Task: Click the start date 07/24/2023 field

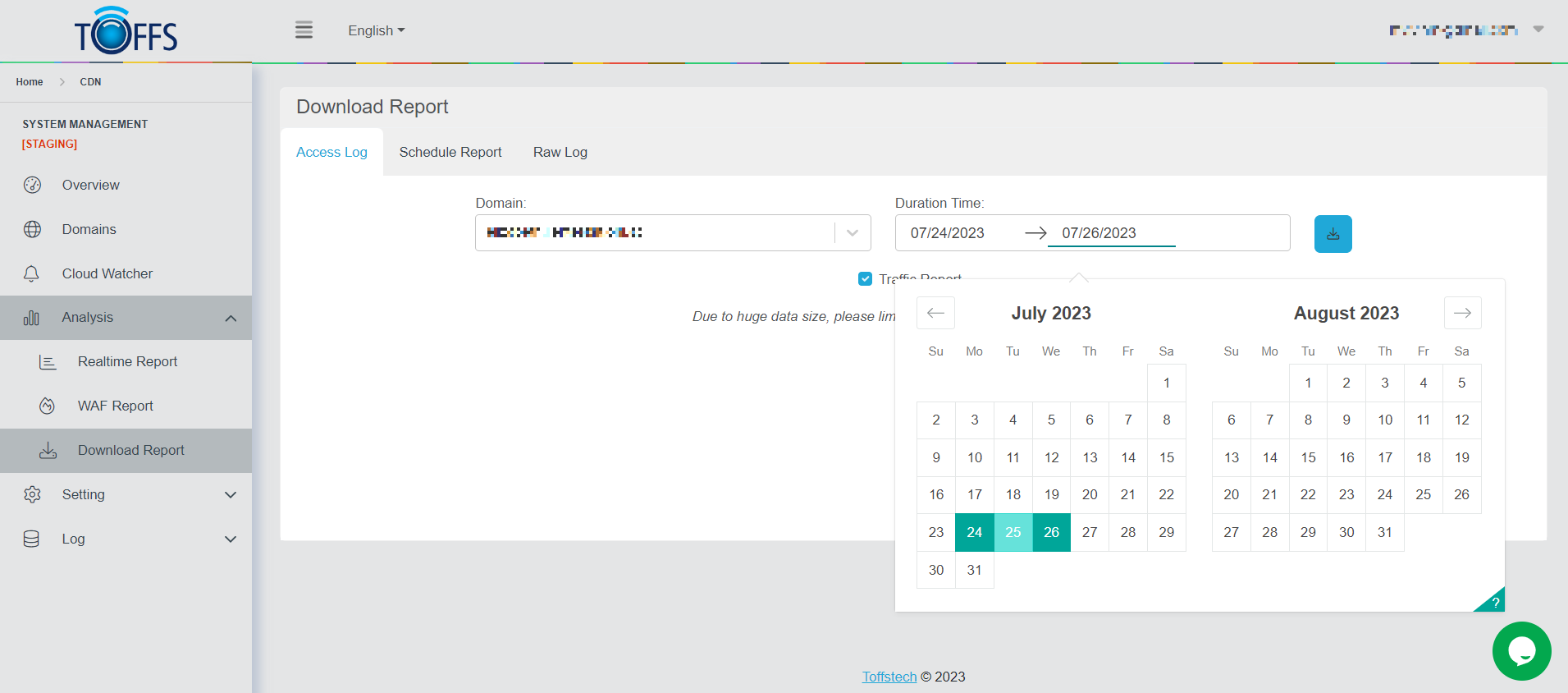Action: tap(947, 233)
